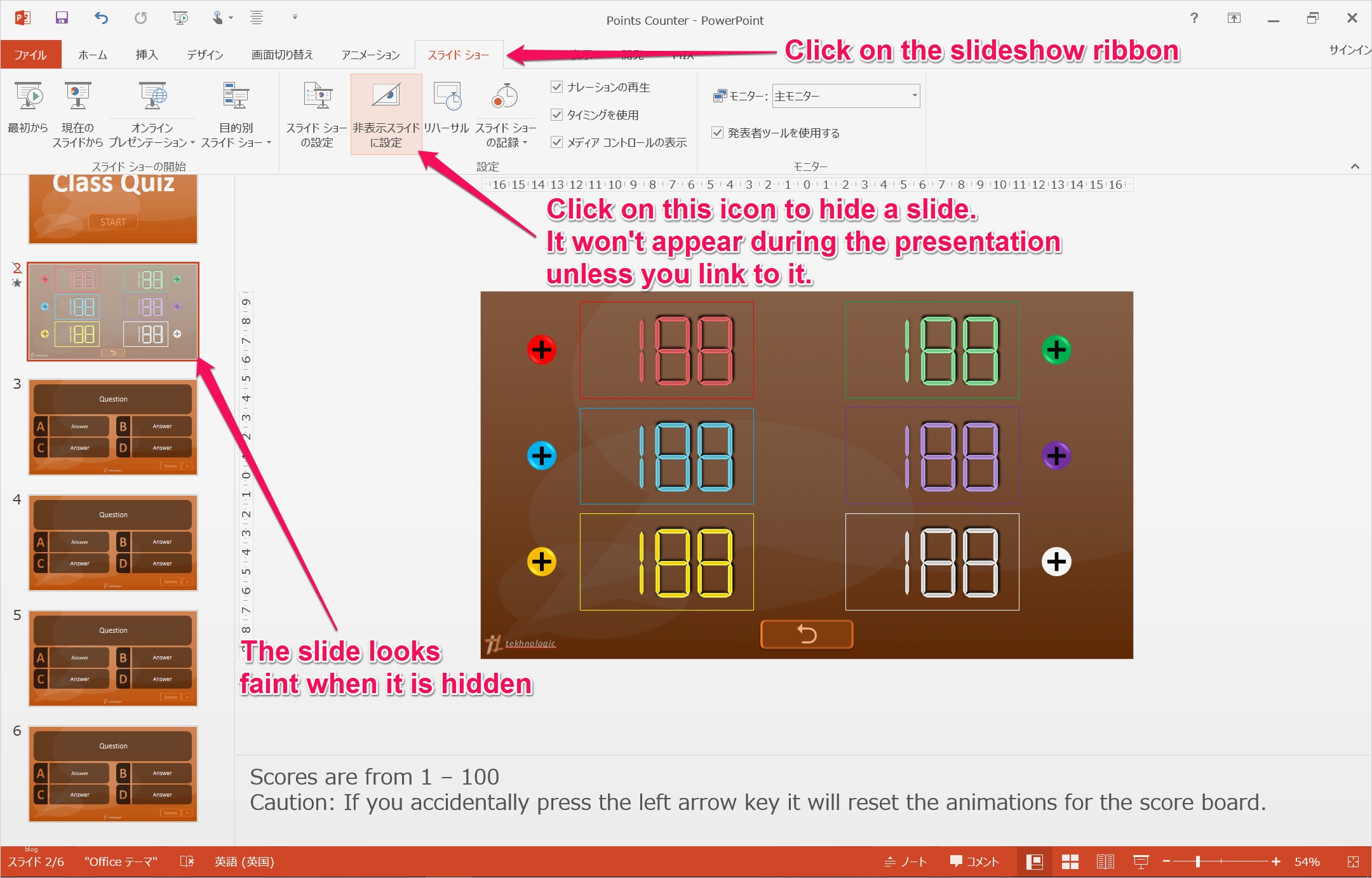The width and height of the screenshot is (1372, 878).
Task: Click the Save icon in quick access toolbar
Action: 62,18
